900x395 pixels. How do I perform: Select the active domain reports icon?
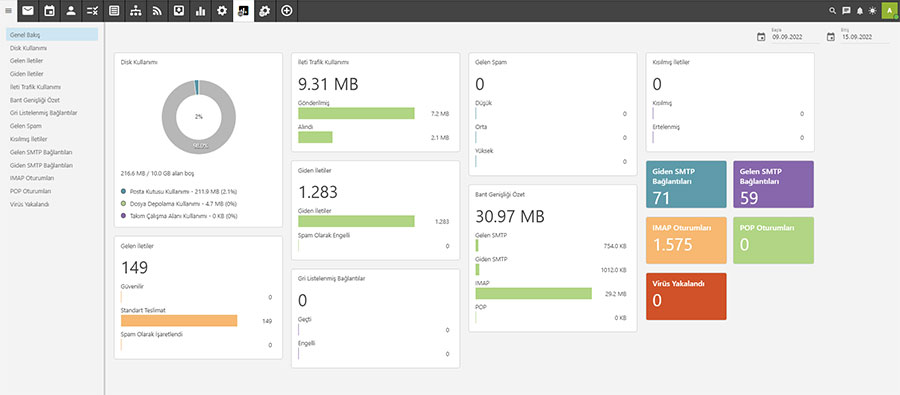point(243,10)
